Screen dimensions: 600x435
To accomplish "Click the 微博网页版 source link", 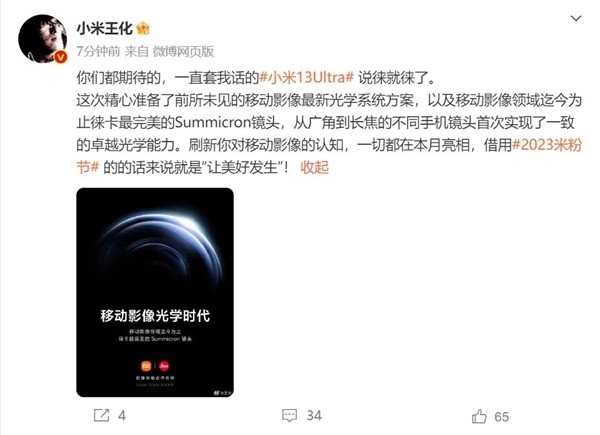I will click(x=183, y=51).
